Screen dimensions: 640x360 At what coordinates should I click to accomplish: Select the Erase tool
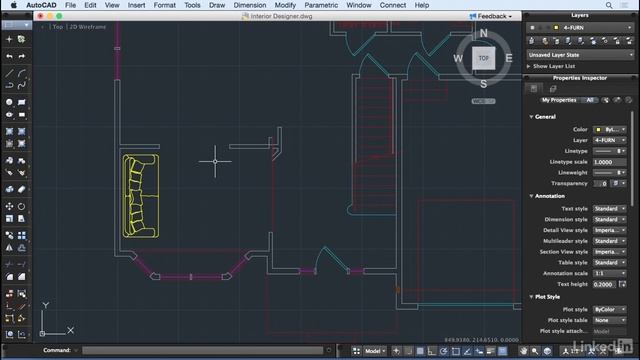22,189
